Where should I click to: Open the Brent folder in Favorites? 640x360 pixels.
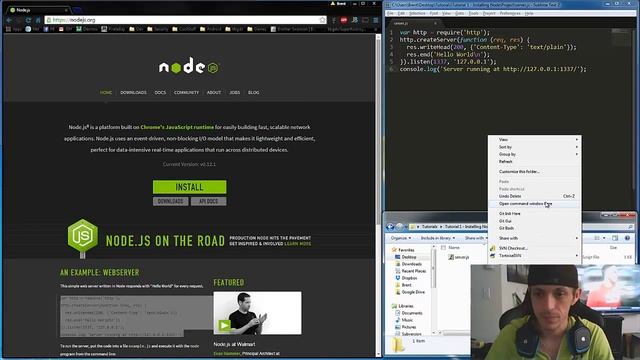click(403, 285)
